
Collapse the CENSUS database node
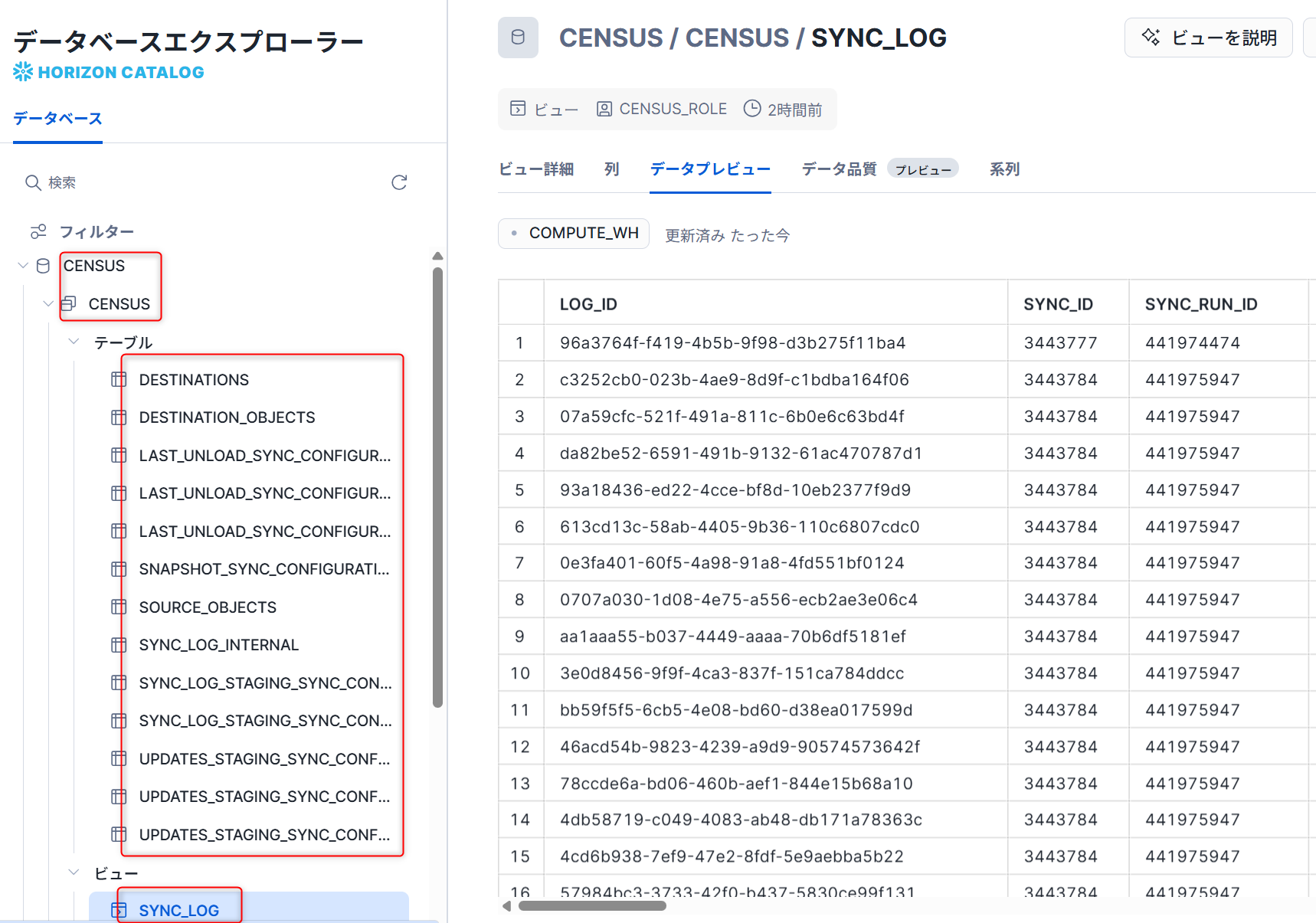click(x=23, y=266)
